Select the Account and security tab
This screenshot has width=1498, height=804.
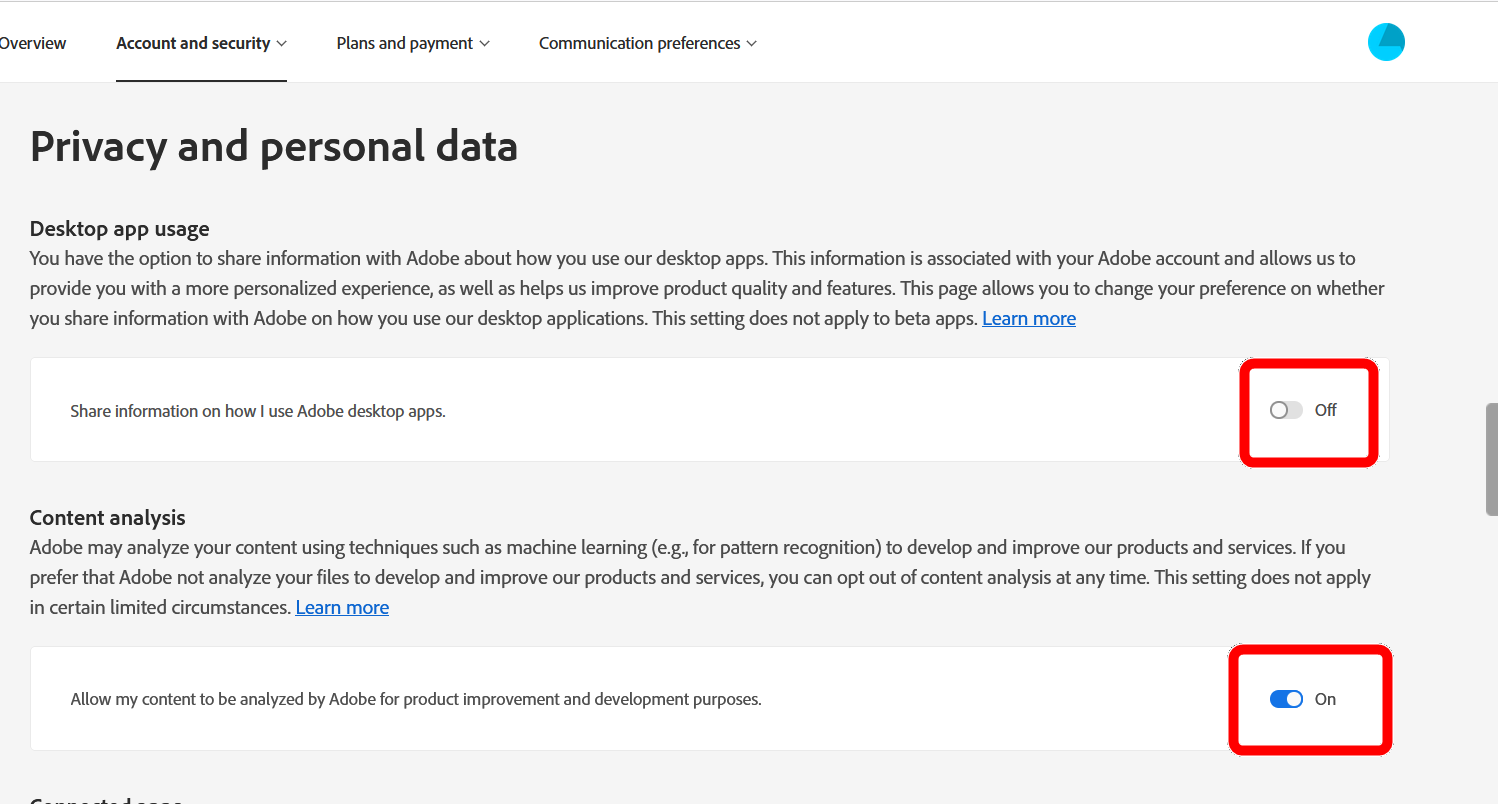click(x=193, y=42)
